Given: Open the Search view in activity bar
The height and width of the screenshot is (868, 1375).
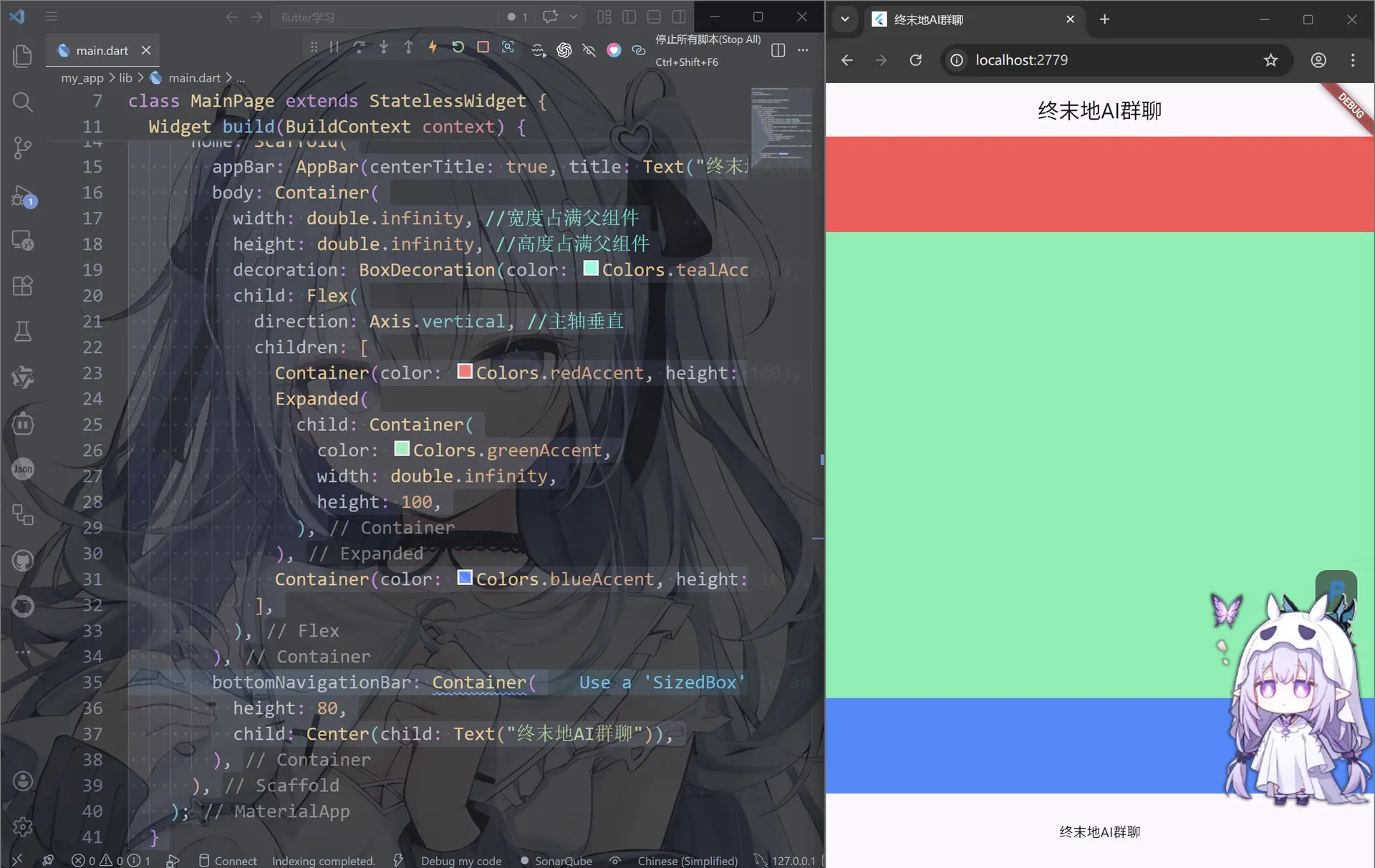Looking at the screenshot, I should 23,102.
